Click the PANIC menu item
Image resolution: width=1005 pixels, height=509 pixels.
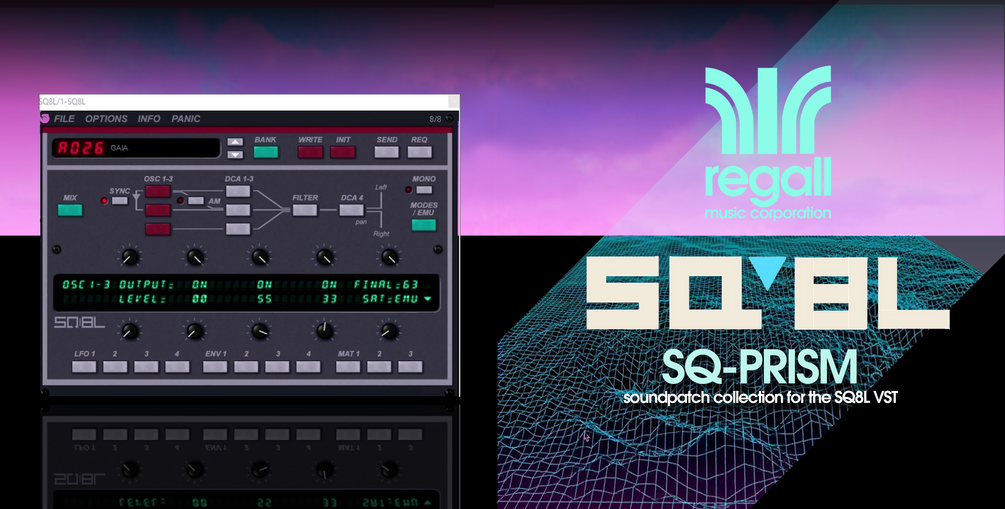click(186, 119)
